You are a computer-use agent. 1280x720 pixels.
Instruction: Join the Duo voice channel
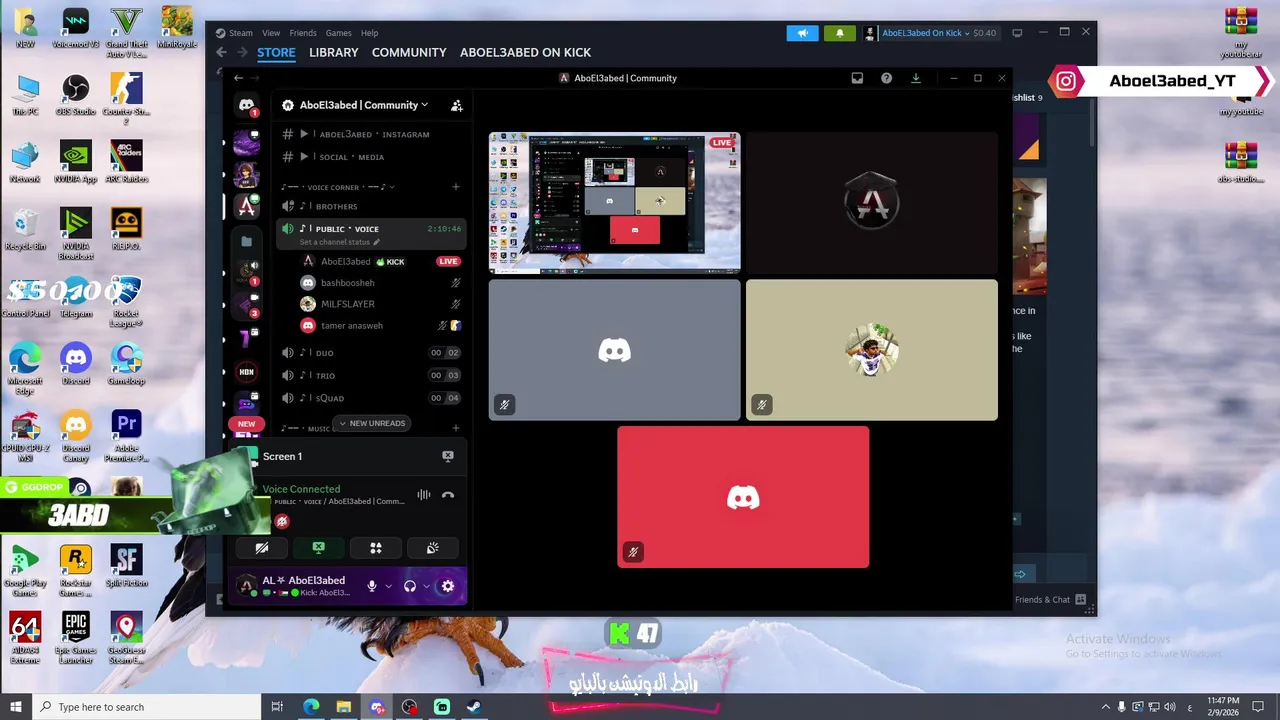point(370,353)
